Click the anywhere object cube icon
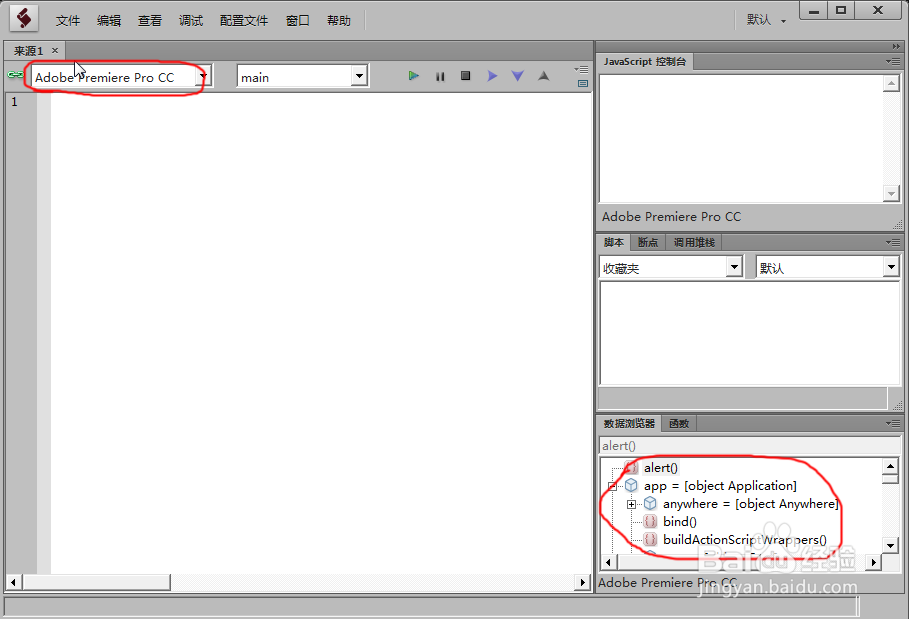Screen dimensions: 909x619 pos(650,504)
